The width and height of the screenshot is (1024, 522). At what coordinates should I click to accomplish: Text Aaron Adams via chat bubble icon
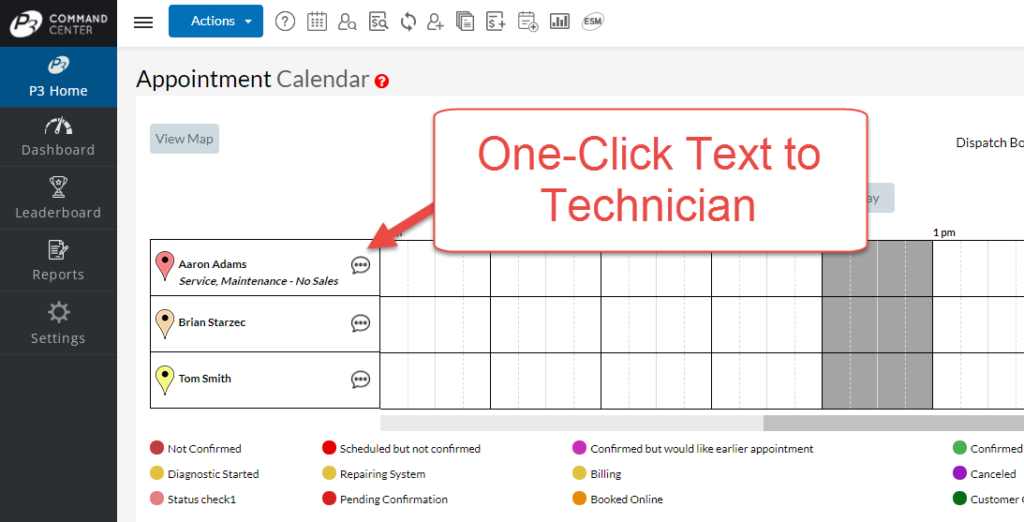pos(360,265)
